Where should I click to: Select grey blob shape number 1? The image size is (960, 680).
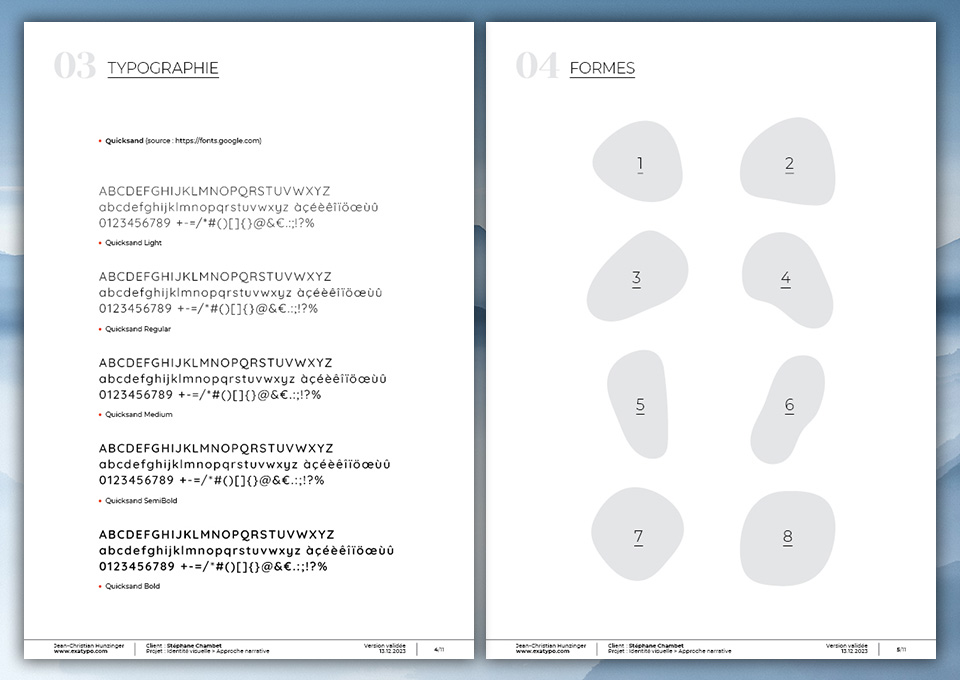(638, 162)
